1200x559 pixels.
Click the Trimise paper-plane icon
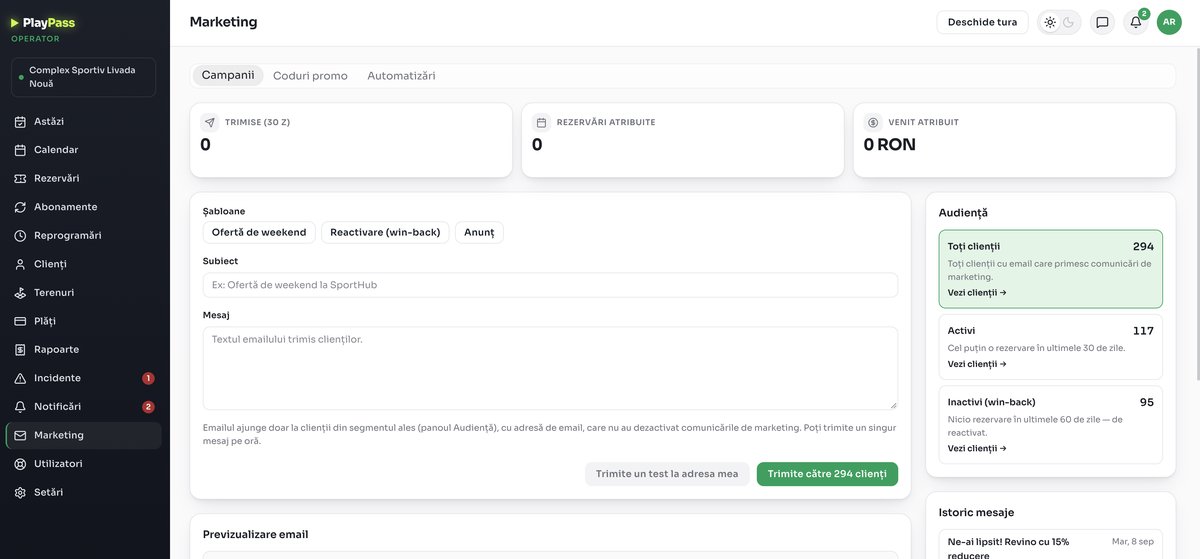point(210,122)
